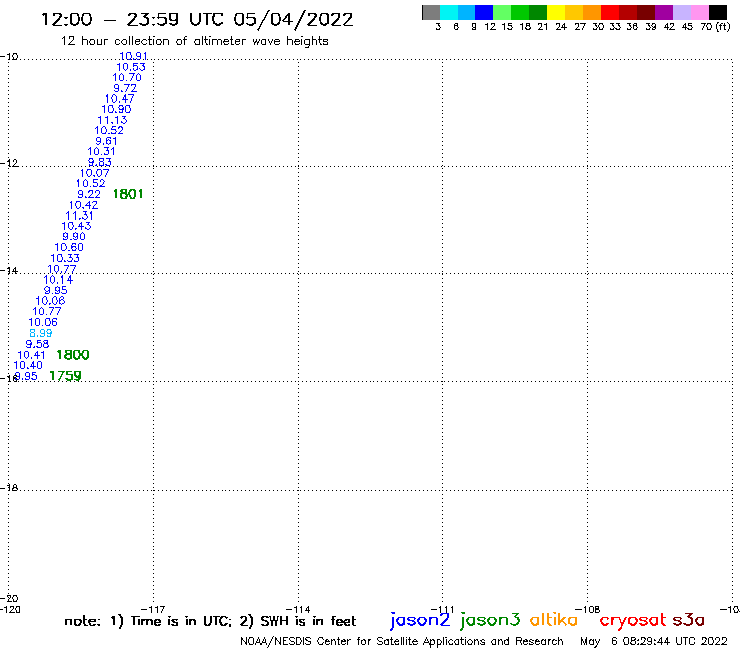This screenshot has height=650, width=740.
Task: Select the -20 latitude axis label
Action: (x=9, y=598)
